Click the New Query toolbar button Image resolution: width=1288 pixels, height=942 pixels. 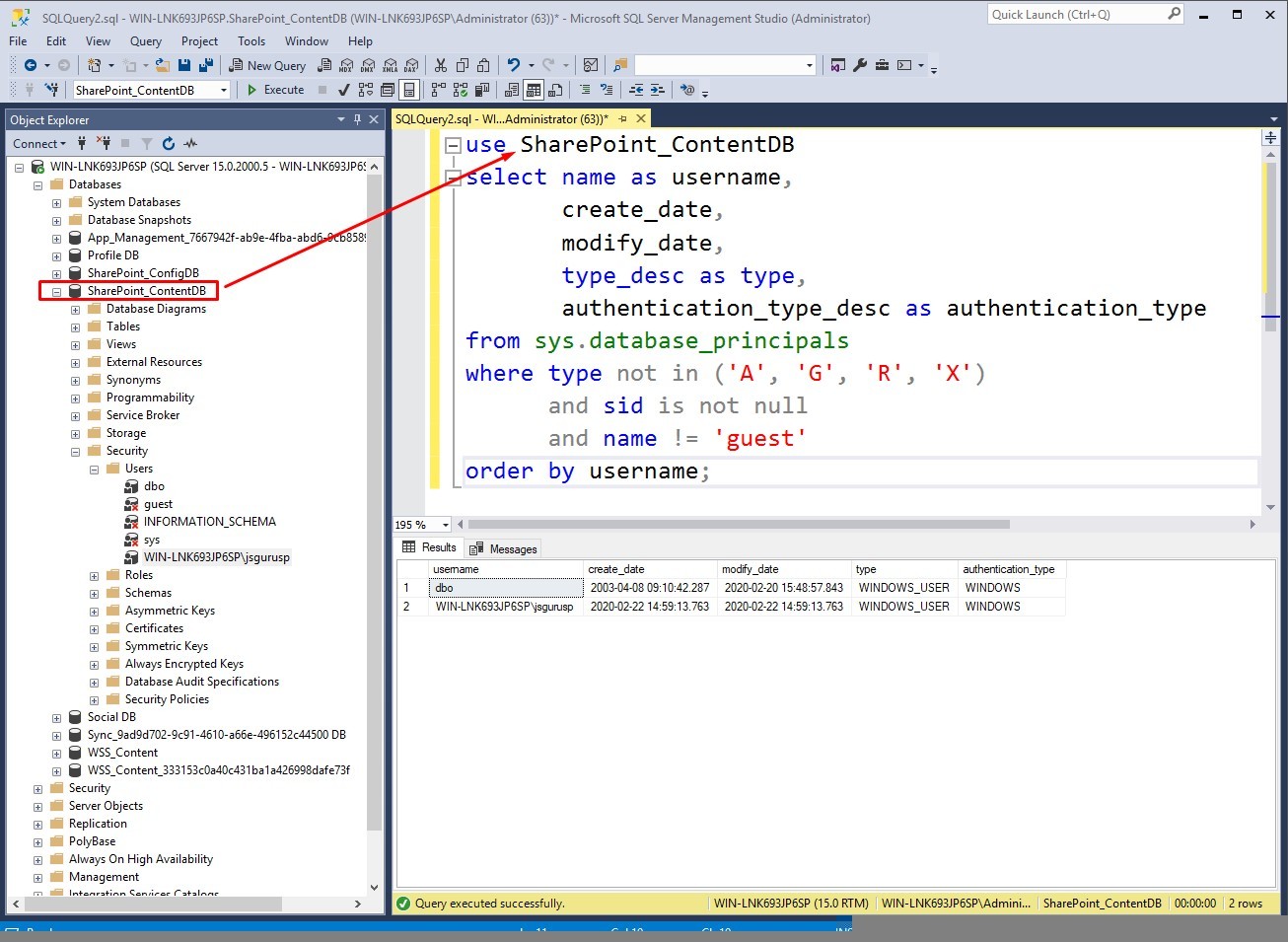[x=267, y=65]
